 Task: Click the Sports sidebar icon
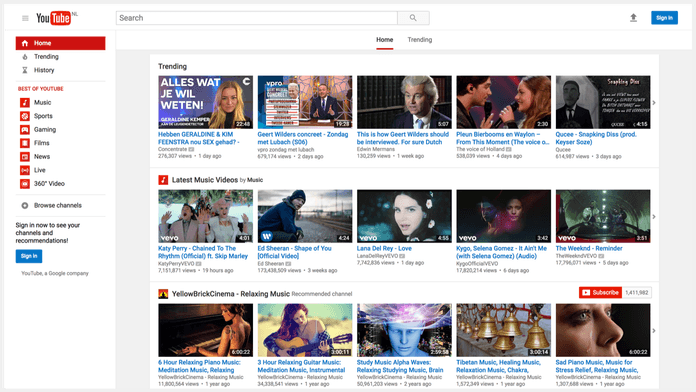click(x=25, y=116)
